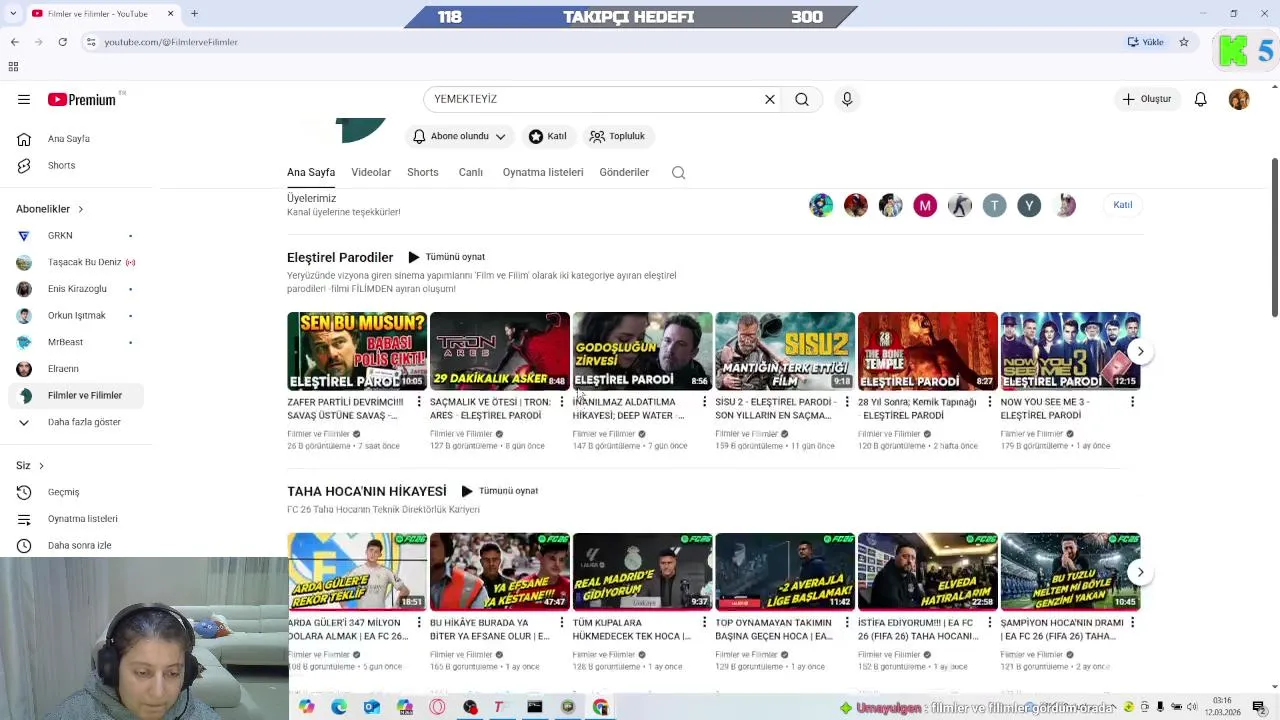Open the YouTube hamburger guide menu
This screenshot has height=720, width=1280.
(24, 99)
